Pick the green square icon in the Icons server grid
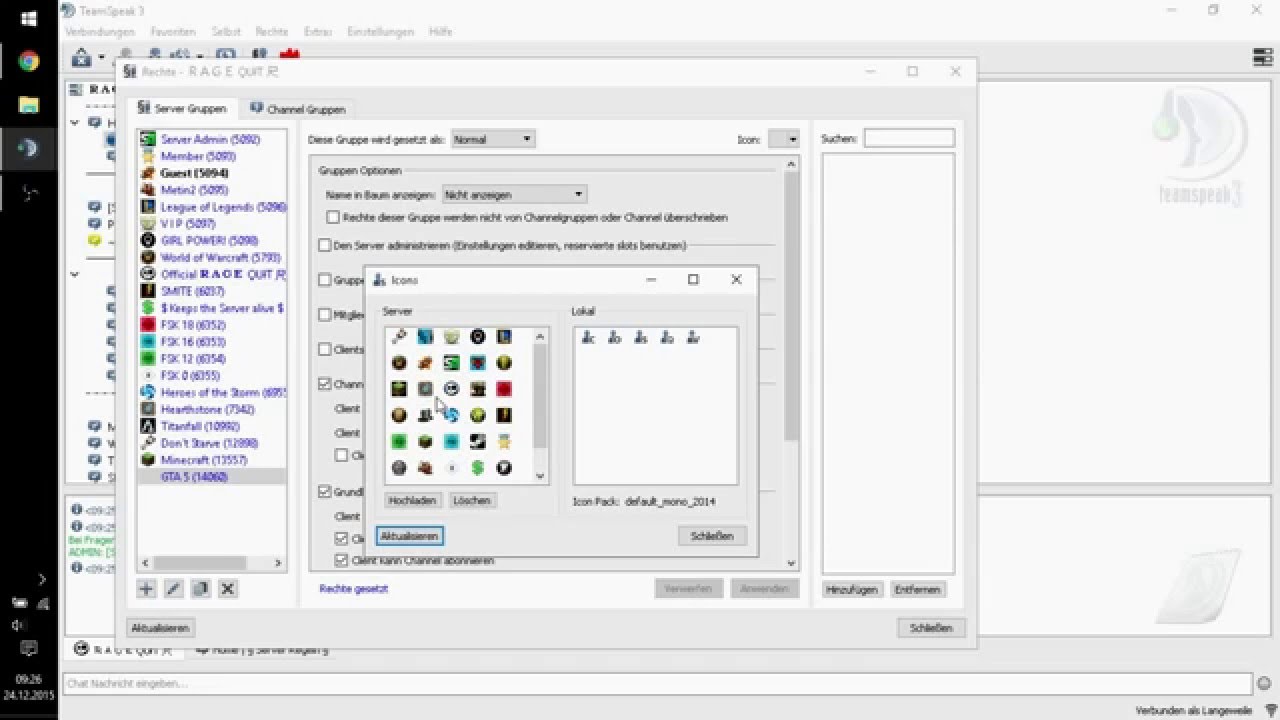 click(x=399, y=441)
